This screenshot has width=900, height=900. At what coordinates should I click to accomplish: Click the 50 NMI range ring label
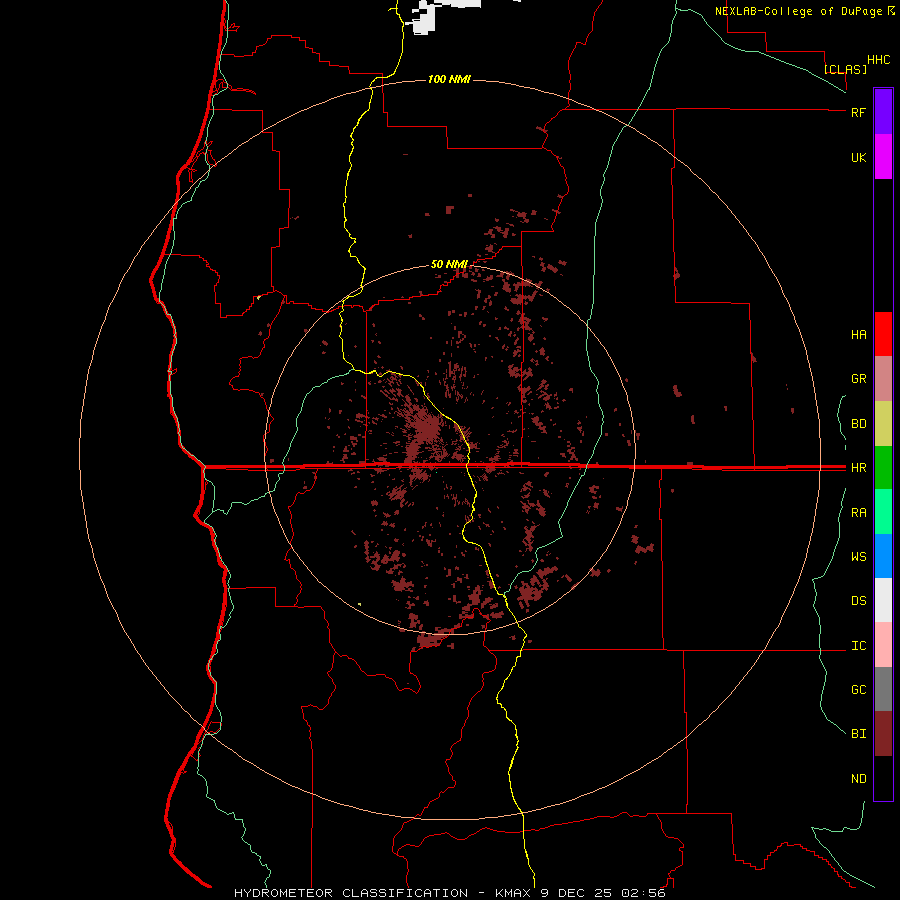[449, 264]
